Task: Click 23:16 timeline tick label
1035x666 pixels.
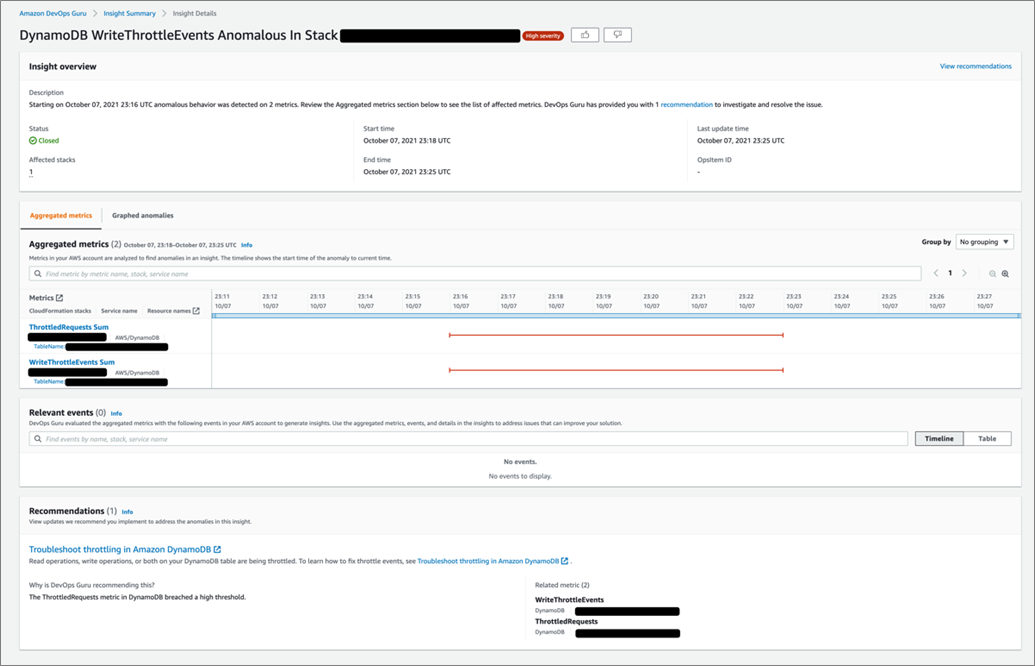Action: click(460, 296)
